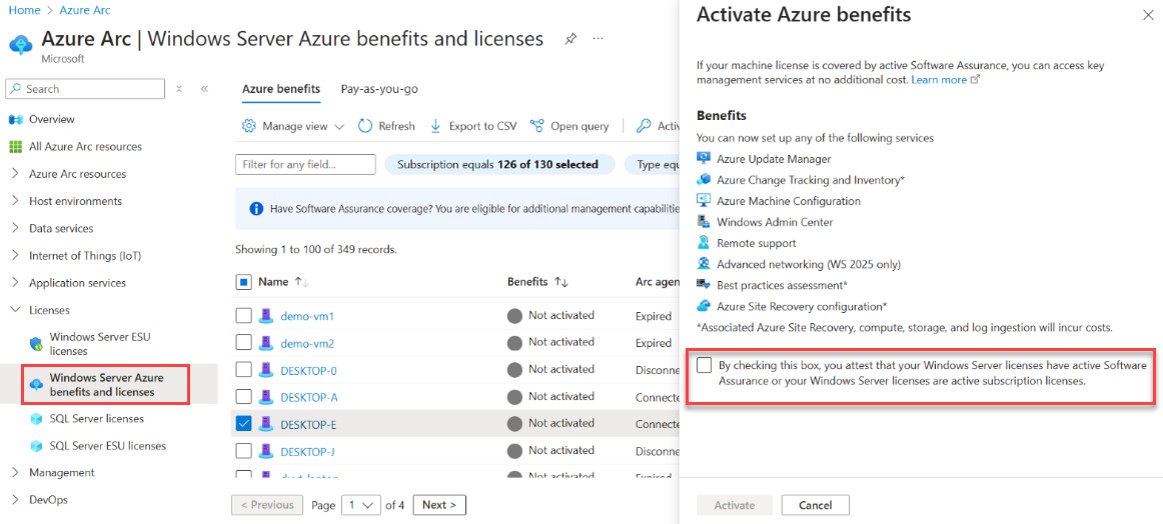Screen dimensions: 1163x524
Task: Sort by the Benefits column arrows
Action: (x=561, y=282)
